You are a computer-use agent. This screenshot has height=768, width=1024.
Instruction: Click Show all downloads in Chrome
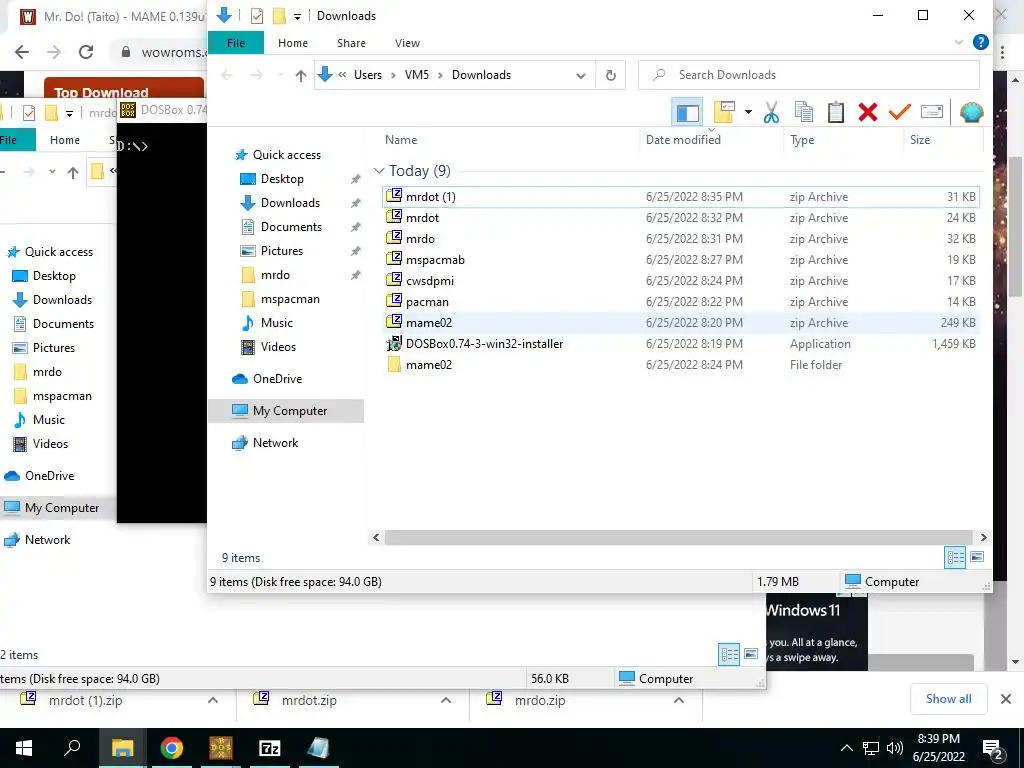(948, 699)
